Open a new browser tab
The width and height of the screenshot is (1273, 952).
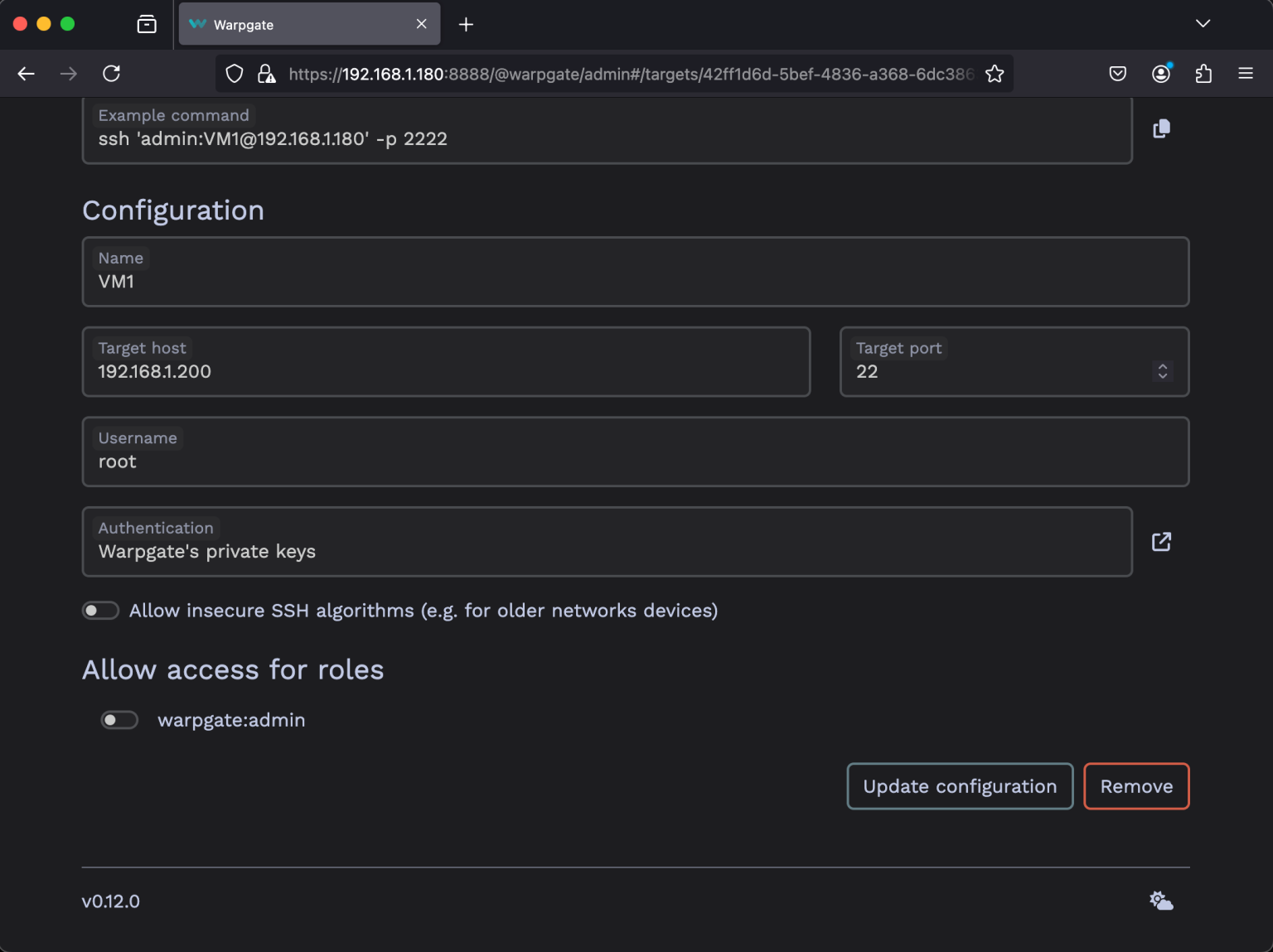pyautogui.click(x=466, y=24)
